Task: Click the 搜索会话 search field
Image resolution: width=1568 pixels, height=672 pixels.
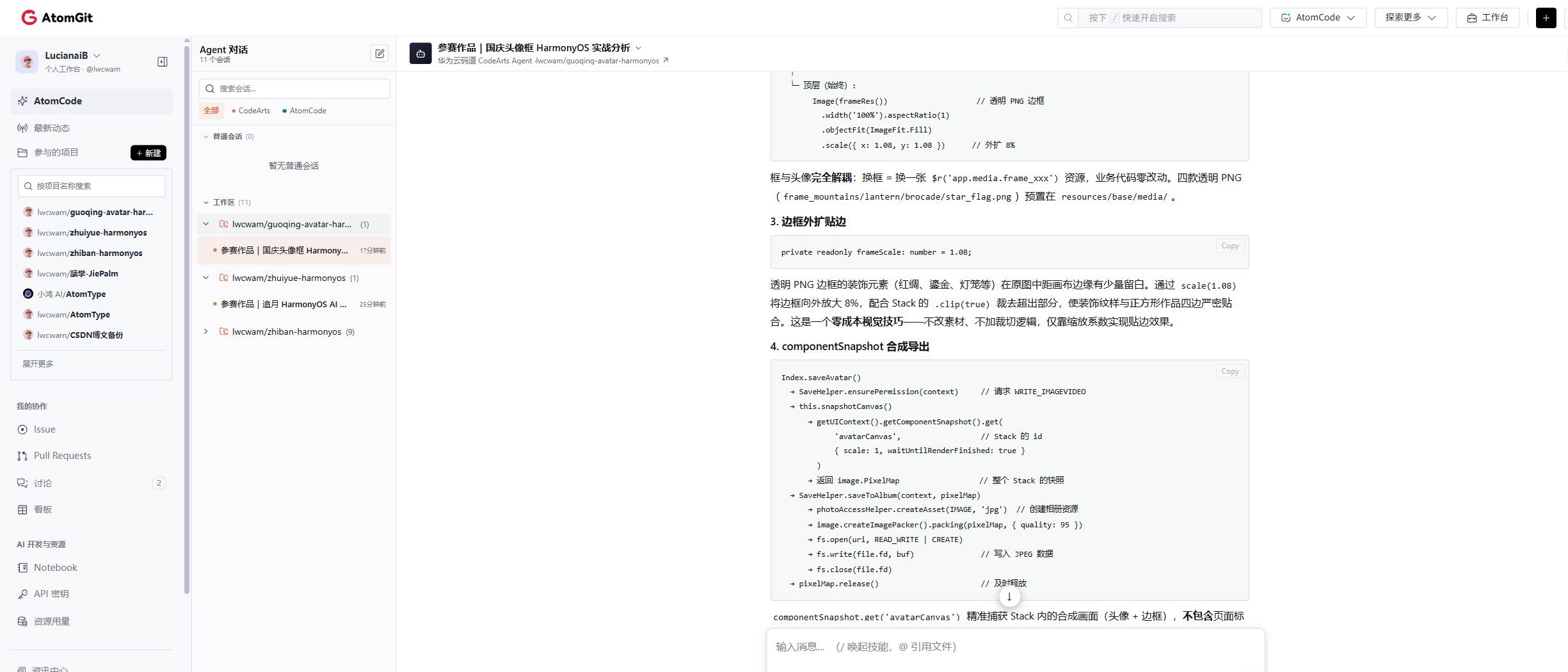Action: coord(294,88)
